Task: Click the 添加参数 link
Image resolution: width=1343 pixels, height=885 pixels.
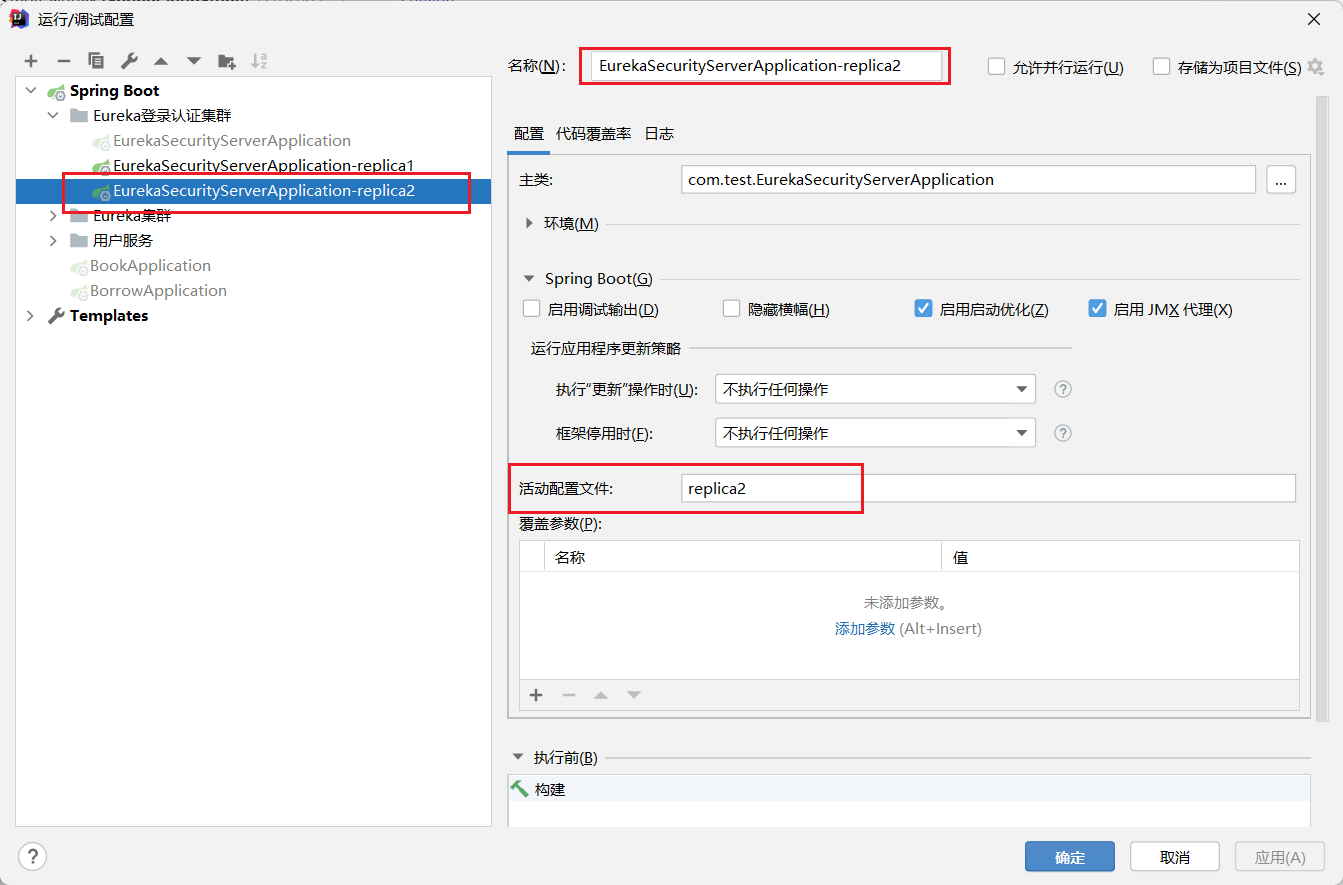Action: pyautogui.click(x=865, y=629)
